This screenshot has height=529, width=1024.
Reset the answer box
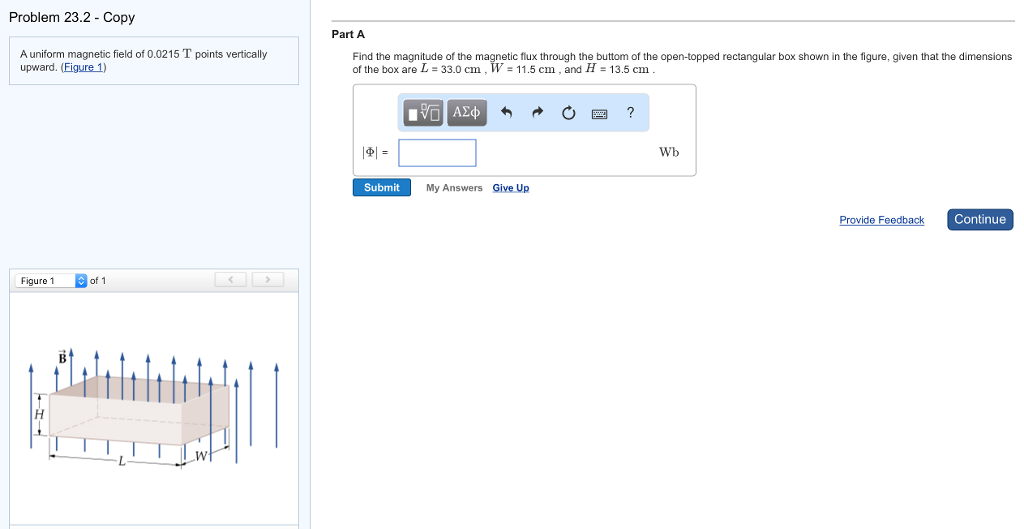coord(569,113)
